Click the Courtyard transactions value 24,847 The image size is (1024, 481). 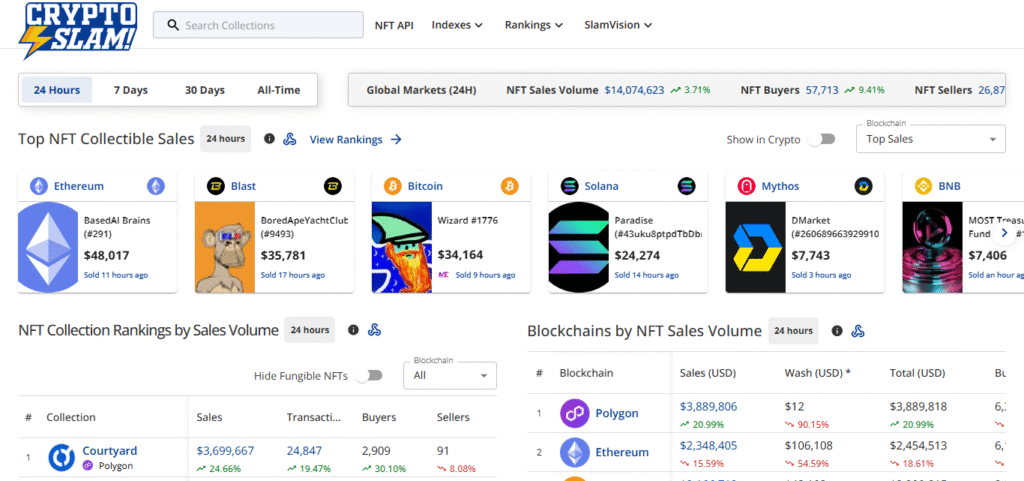point(304,450)
